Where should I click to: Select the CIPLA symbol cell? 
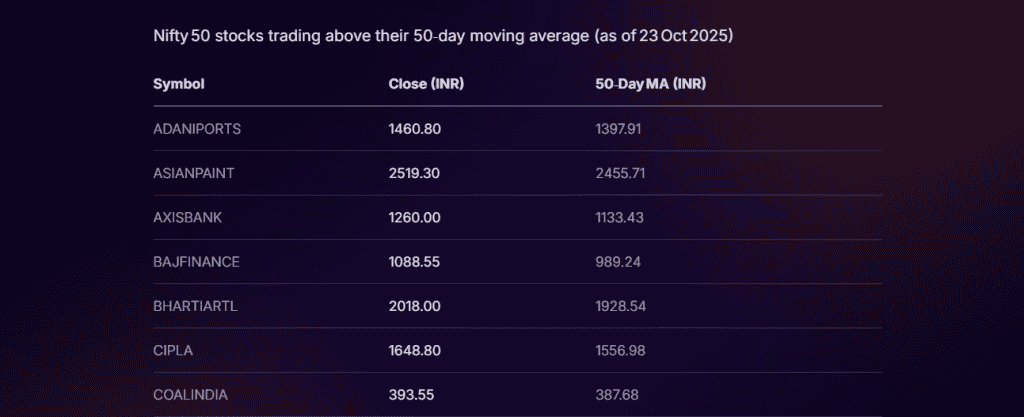pos(172,350)
